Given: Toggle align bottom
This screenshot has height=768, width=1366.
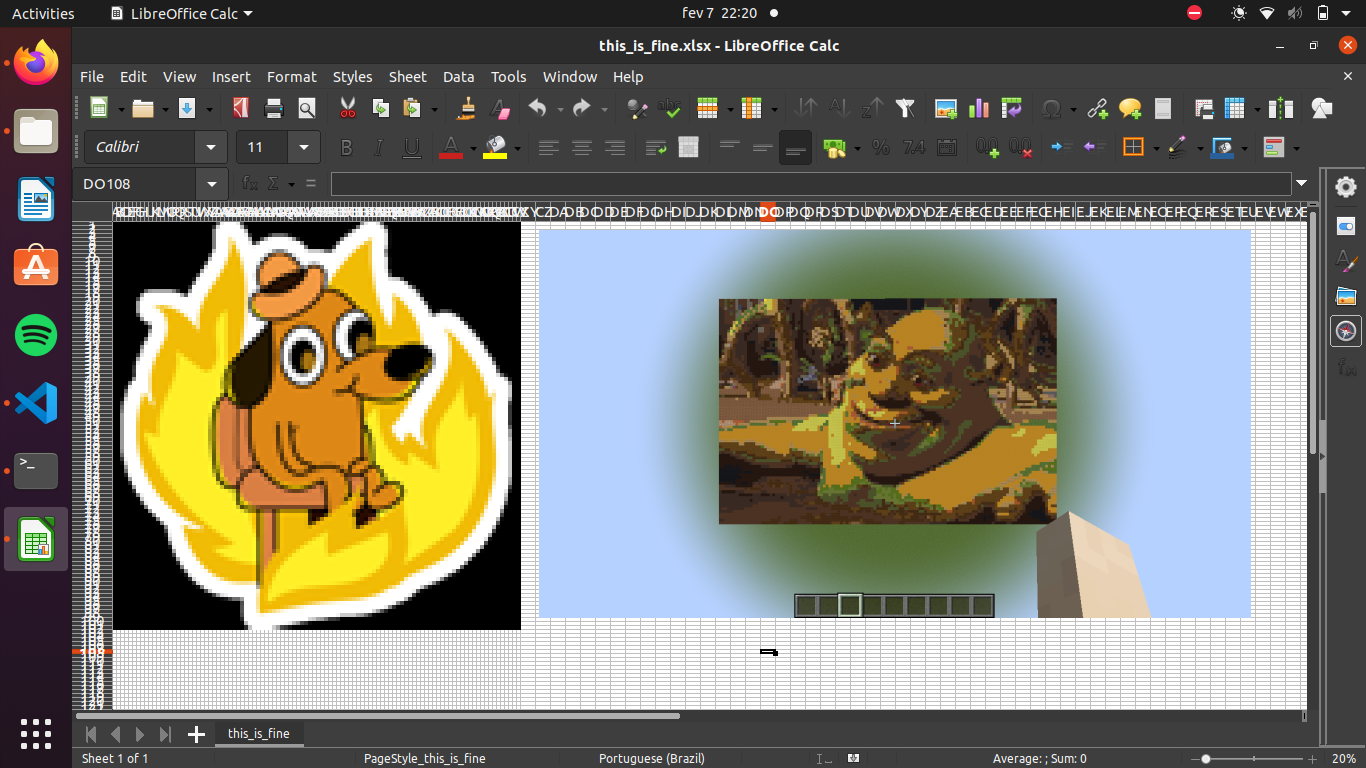Looking at the screenshot, I should [795, 147].
